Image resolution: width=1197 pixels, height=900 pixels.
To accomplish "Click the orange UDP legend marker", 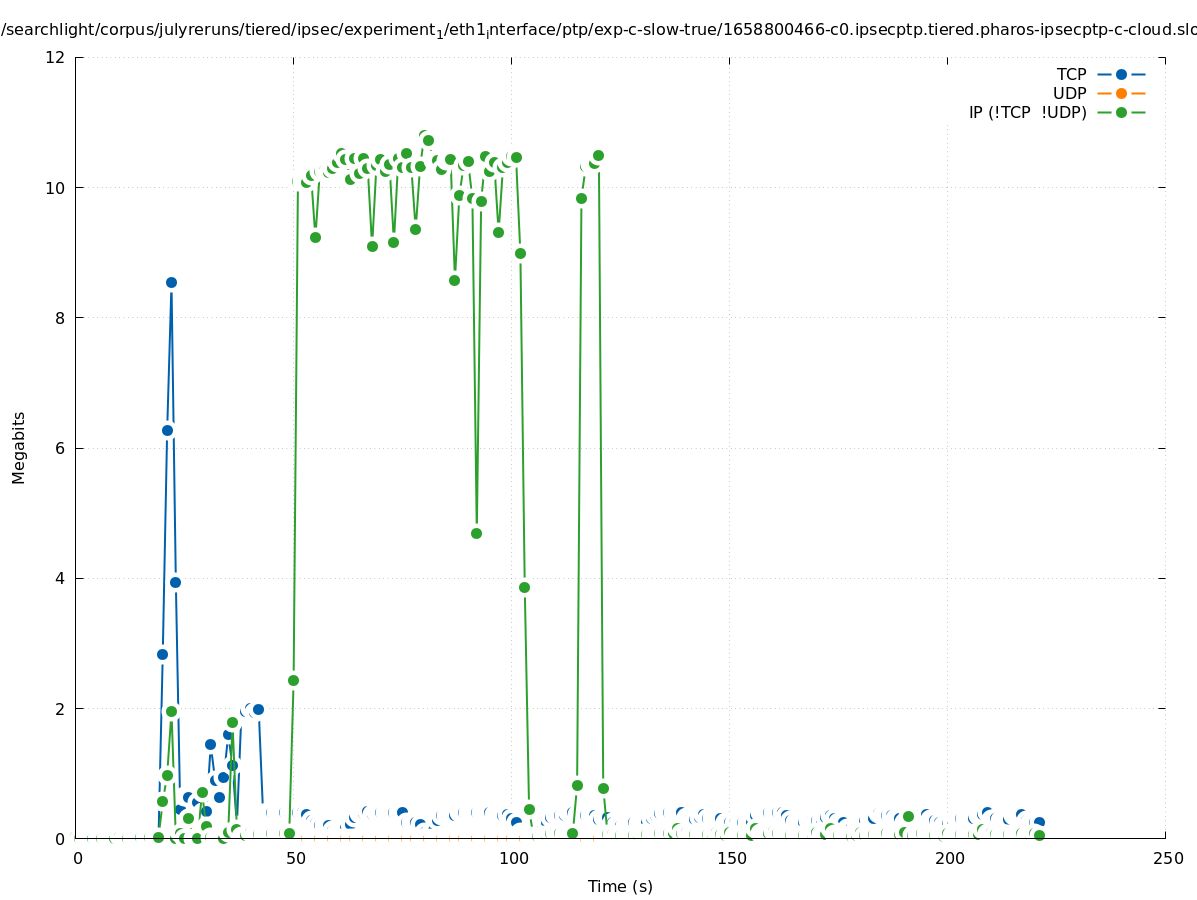I will click(1121, 93).
